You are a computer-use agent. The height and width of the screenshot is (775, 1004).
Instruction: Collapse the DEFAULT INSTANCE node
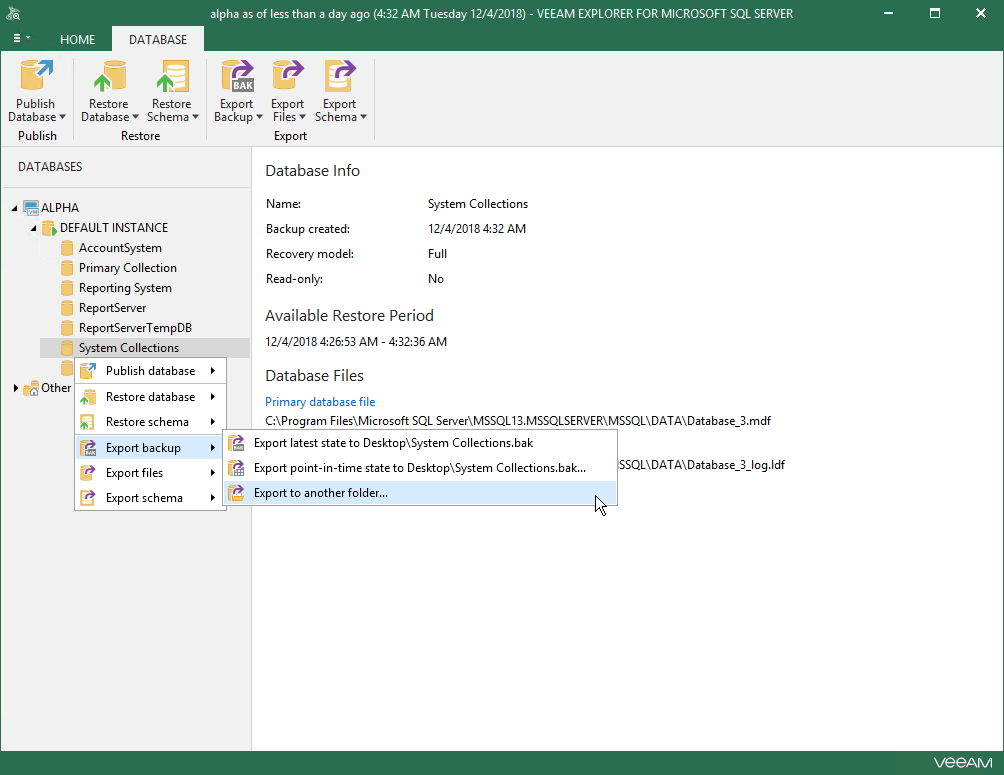[33, 228]
